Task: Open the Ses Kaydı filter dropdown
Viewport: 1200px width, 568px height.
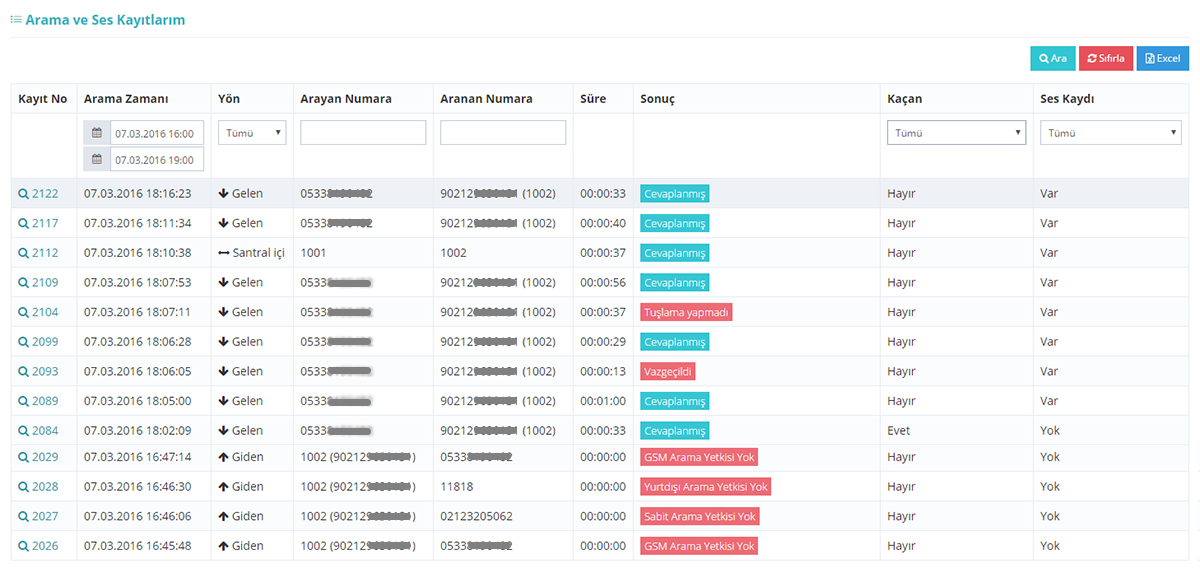Action: point(1111,133)
